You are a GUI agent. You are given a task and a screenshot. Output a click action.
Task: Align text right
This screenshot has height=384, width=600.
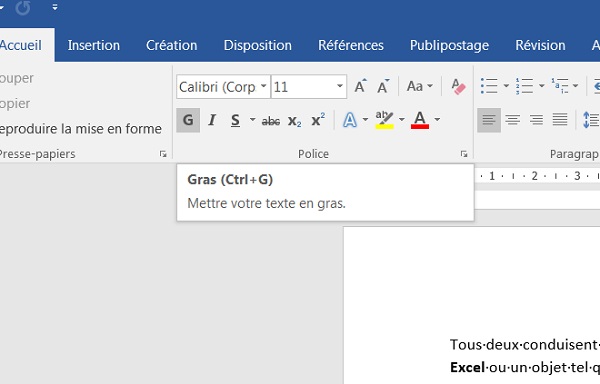tap(536, 120)
